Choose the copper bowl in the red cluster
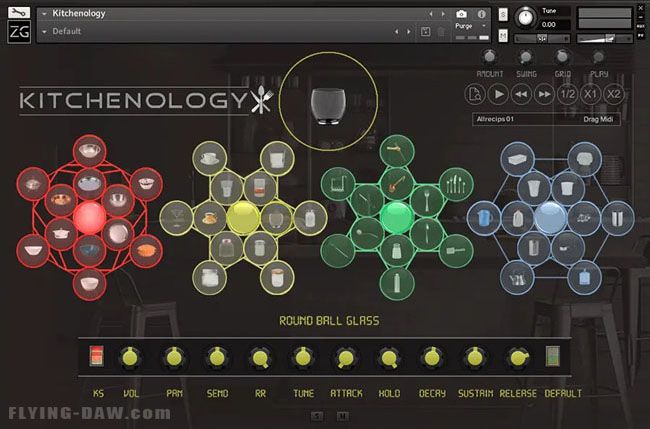650x429 pixels. click(x=61, y=200)
